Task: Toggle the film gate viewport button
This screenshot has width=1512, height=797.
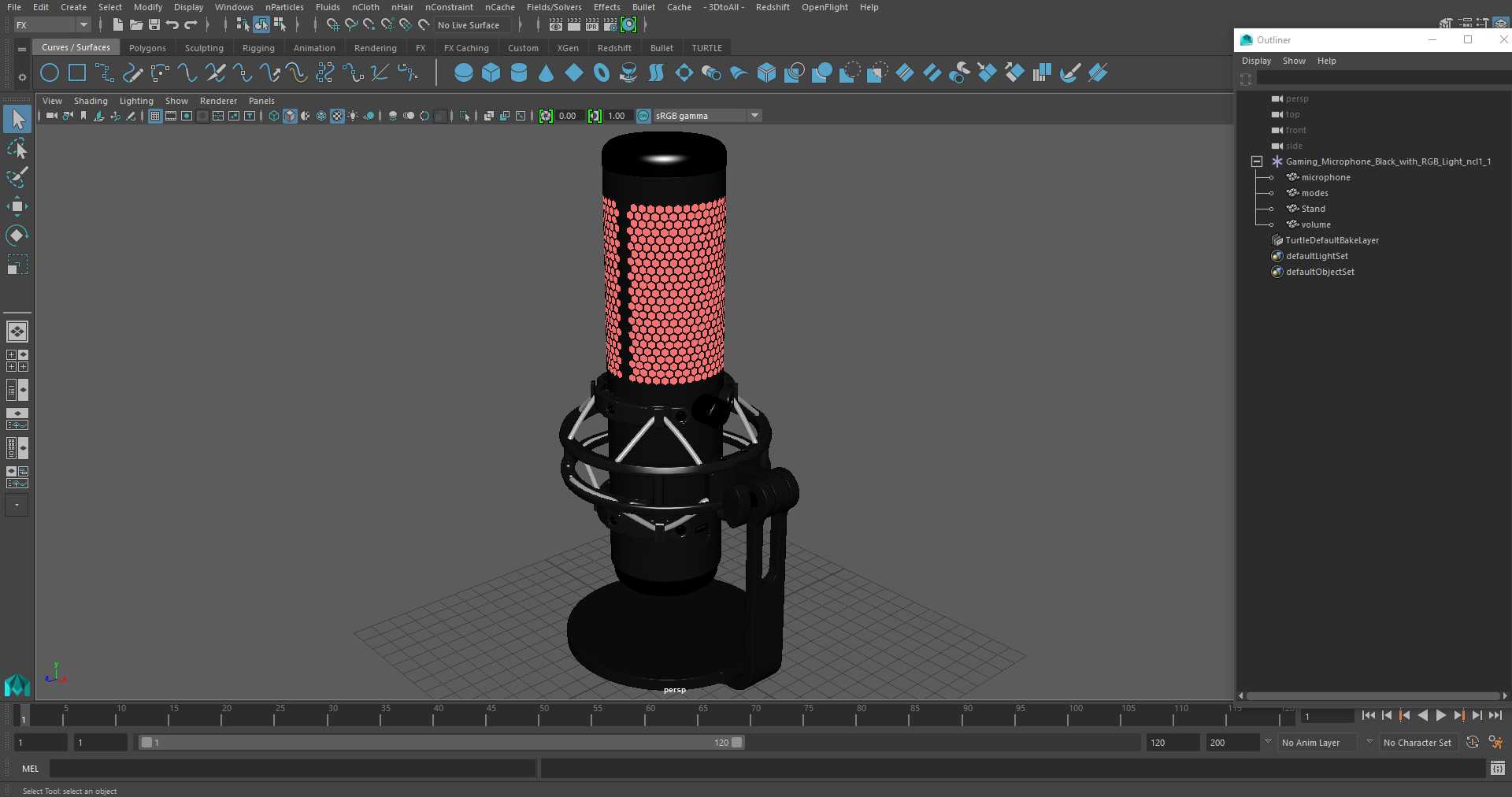Action: tap(171, 116)
